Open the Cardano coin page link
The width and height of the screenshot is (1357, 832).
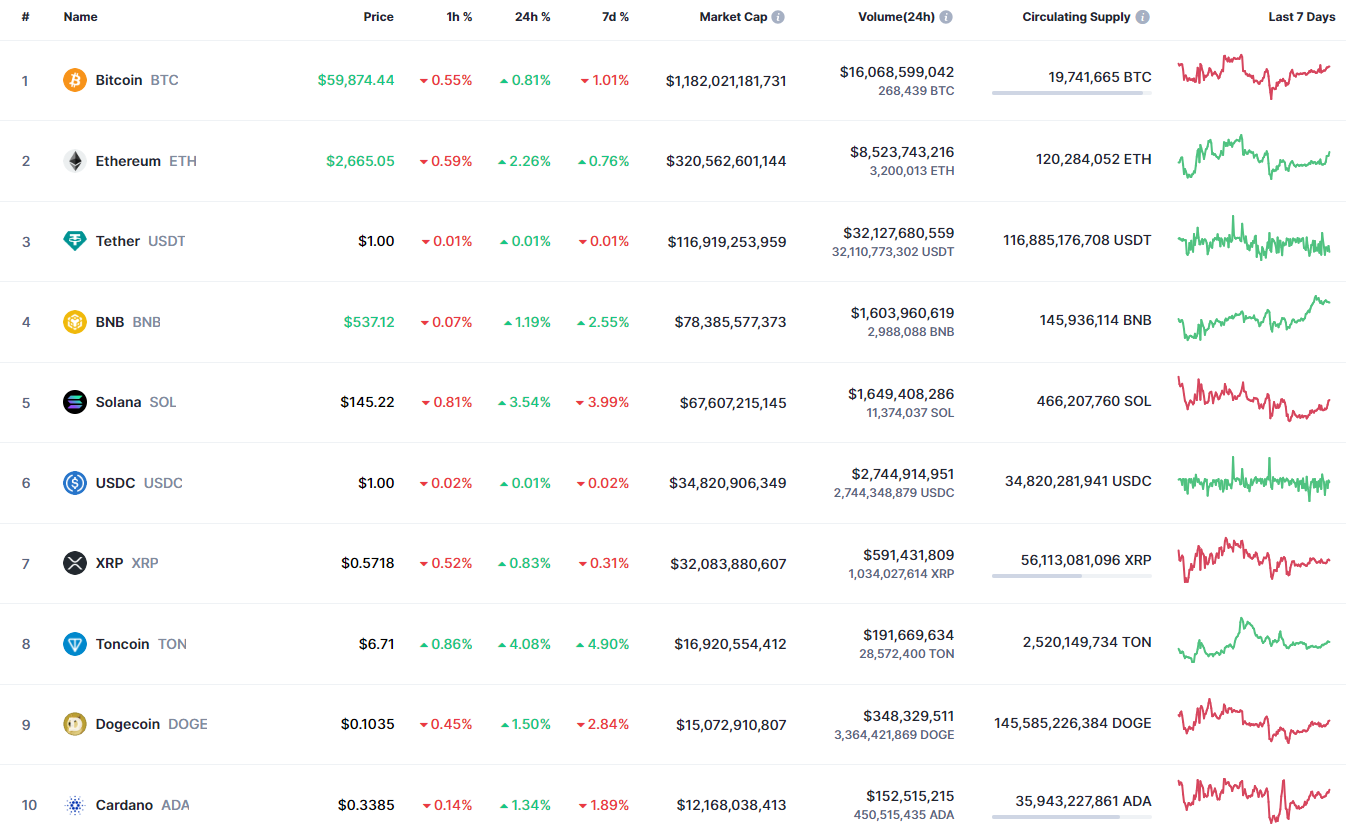click(142, 805)
